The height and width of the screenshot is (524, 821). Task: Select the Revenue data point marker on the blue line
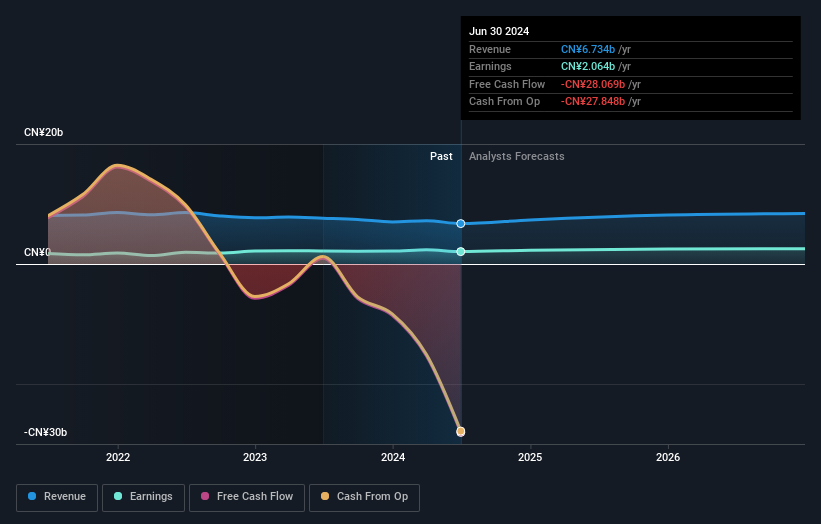click(461, 224)
